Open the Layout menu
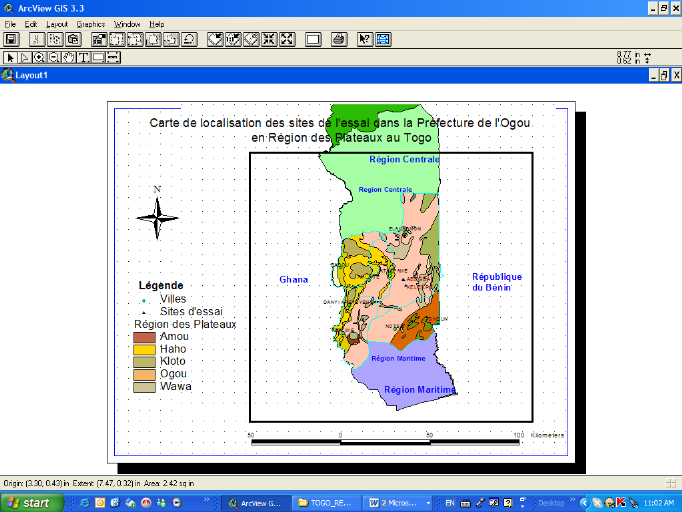 57,23
